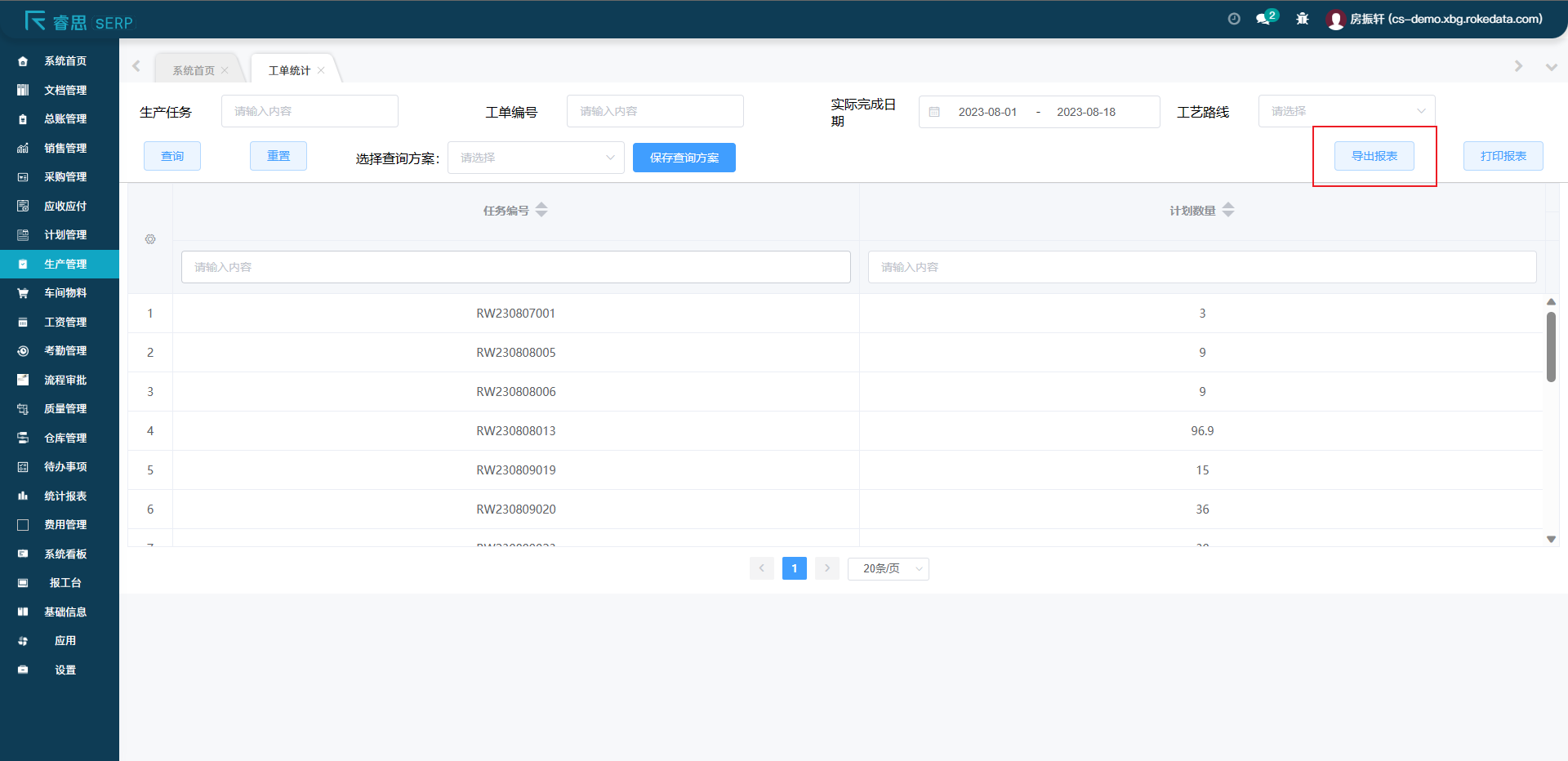Image resolution: width=1568 pixels, height=761 pixels.
Task: Expand the 工艺路线 dropdown
Action: tap(1346, 111)
